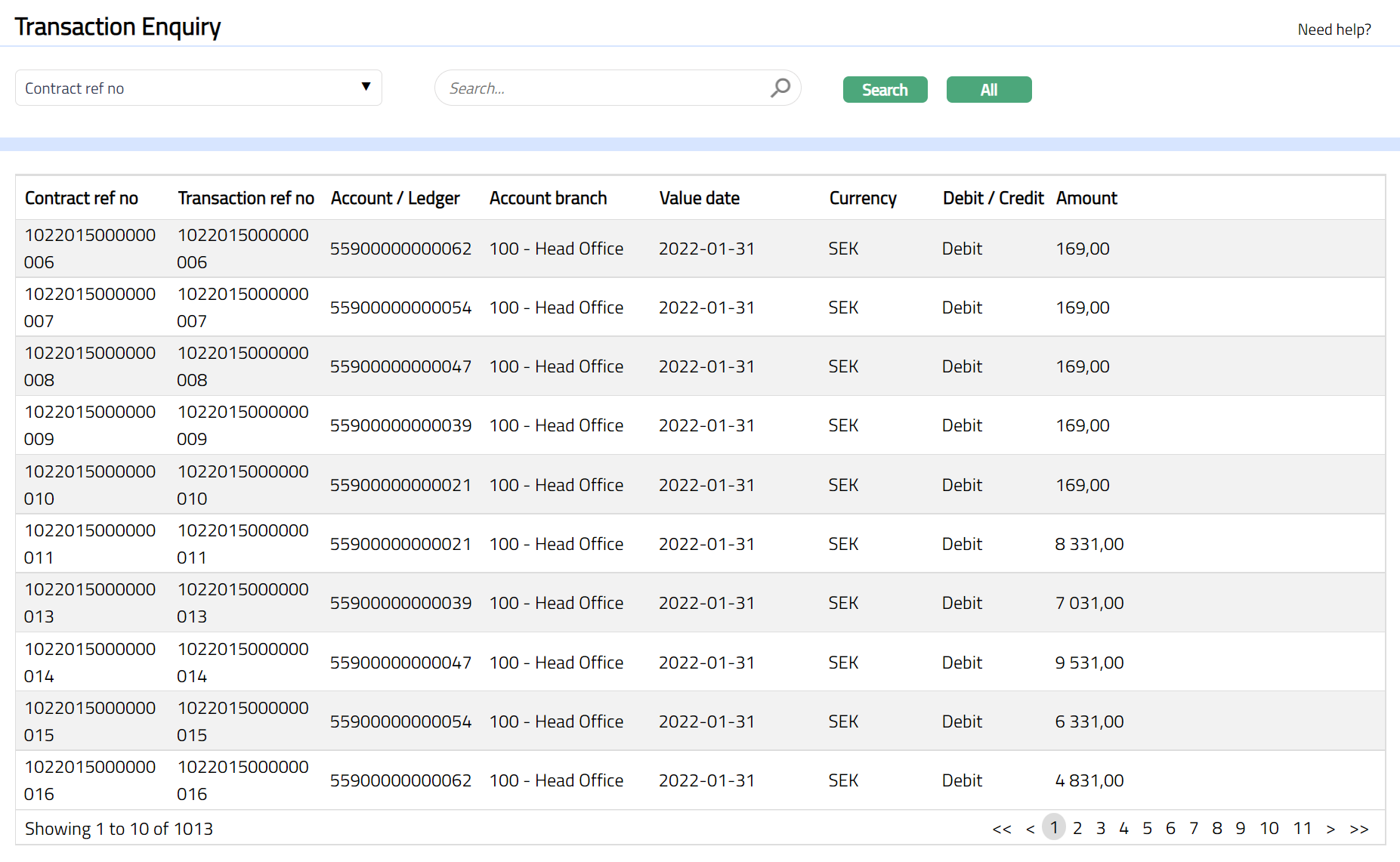Image resolution: width=1400 pixels, height=862 pixels.
Task: Jump to last page double arrow
Action: (1358, 829)
